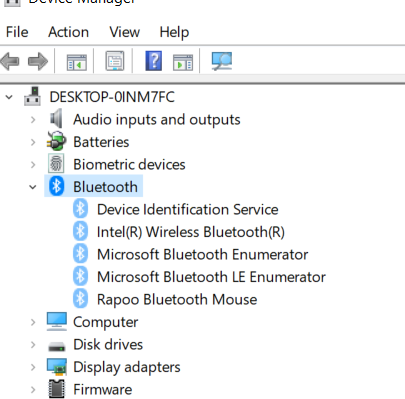
Task: Select the 'Batteries' label
Action: pos(101,142)
